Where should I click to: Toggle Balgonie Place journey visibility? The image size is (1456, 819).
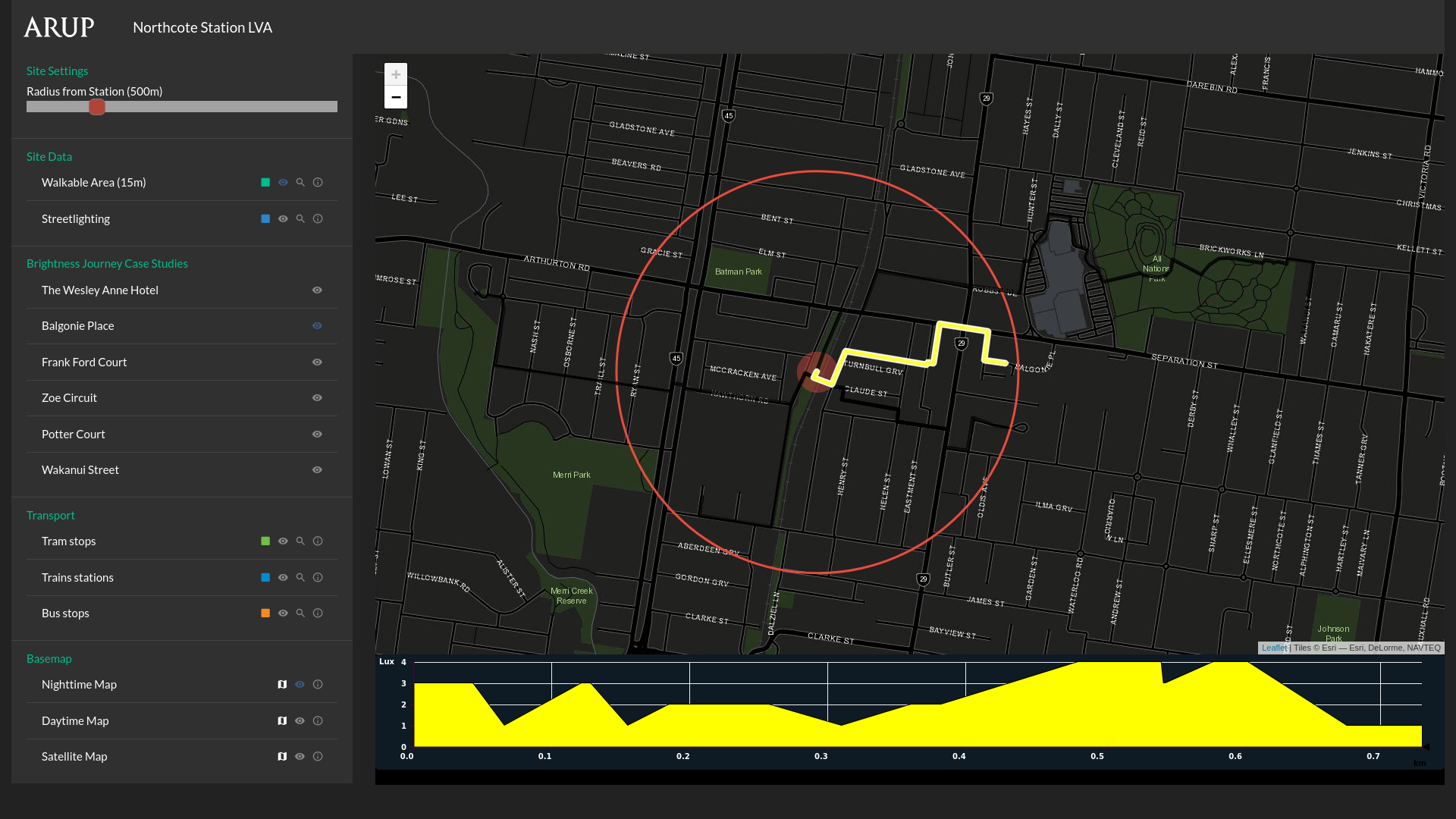point(317,326)
